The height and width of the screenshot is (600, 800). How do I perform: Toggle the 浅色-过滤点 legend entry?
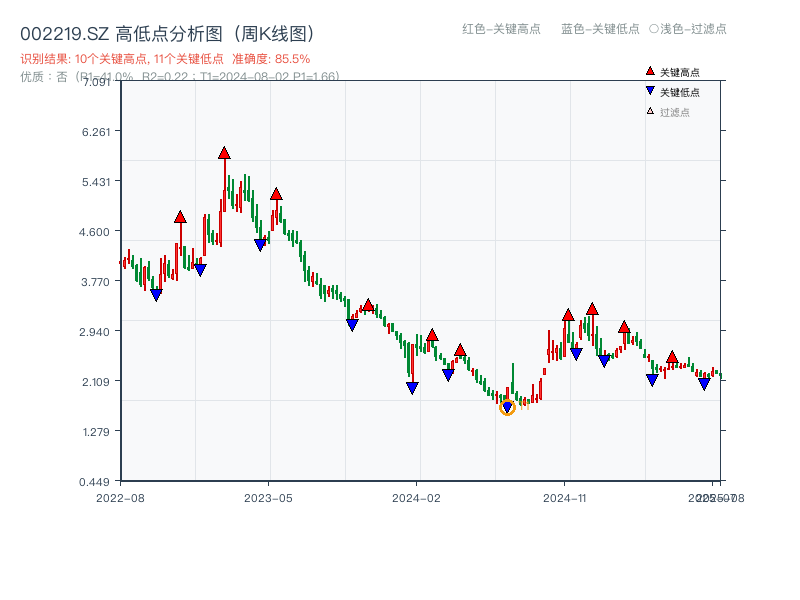(690, 30)
